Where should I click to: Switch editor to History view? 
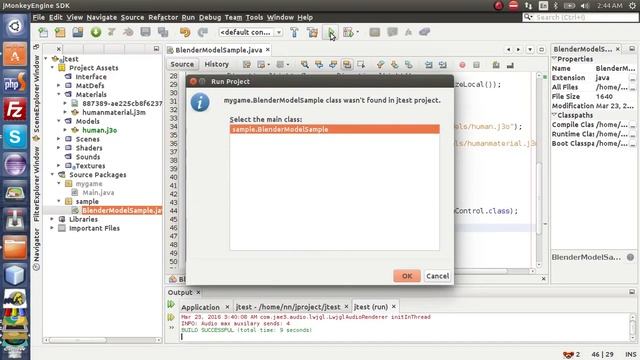[216, 64]
